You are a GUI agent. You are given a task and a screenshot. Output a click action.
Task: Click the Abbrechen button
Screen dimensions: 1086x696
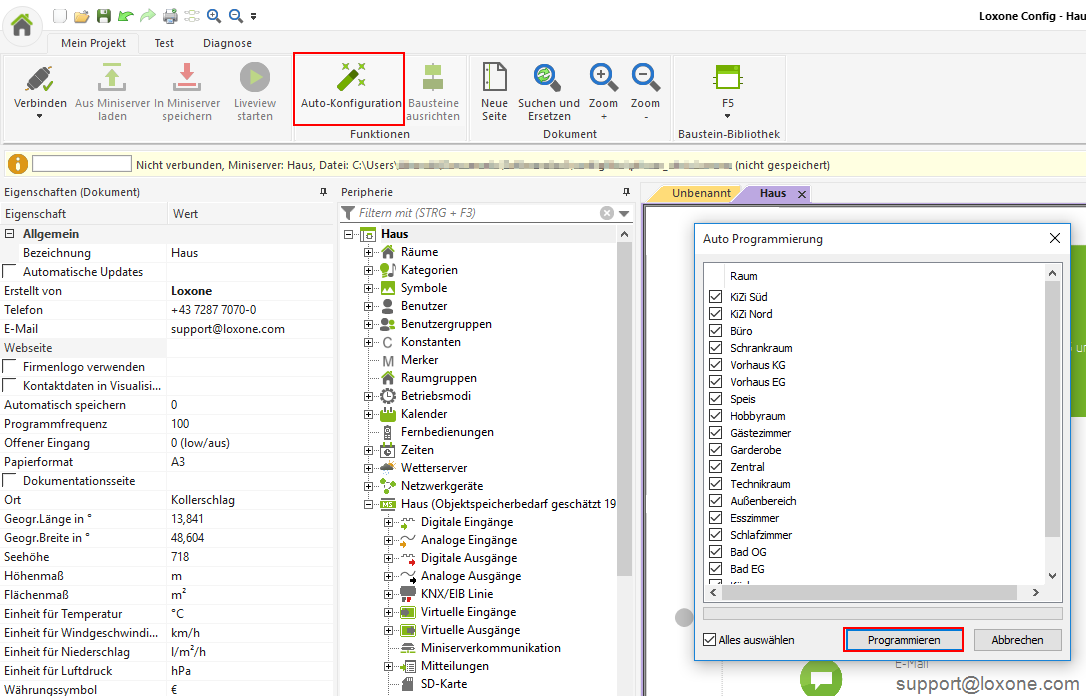1017,640
